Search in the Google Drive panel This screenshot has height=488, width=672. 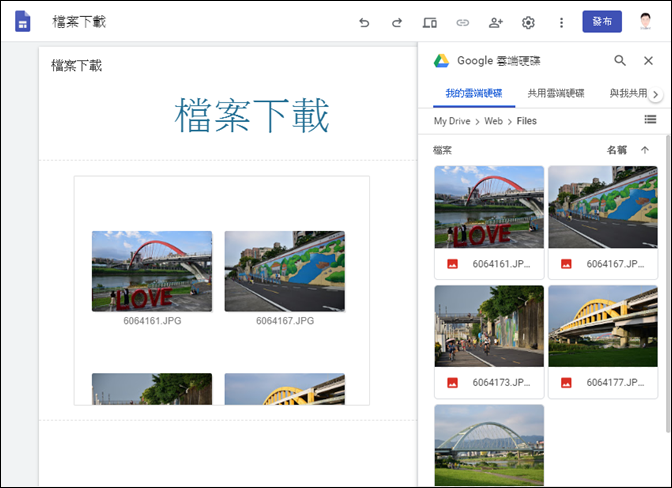(620, 60)
